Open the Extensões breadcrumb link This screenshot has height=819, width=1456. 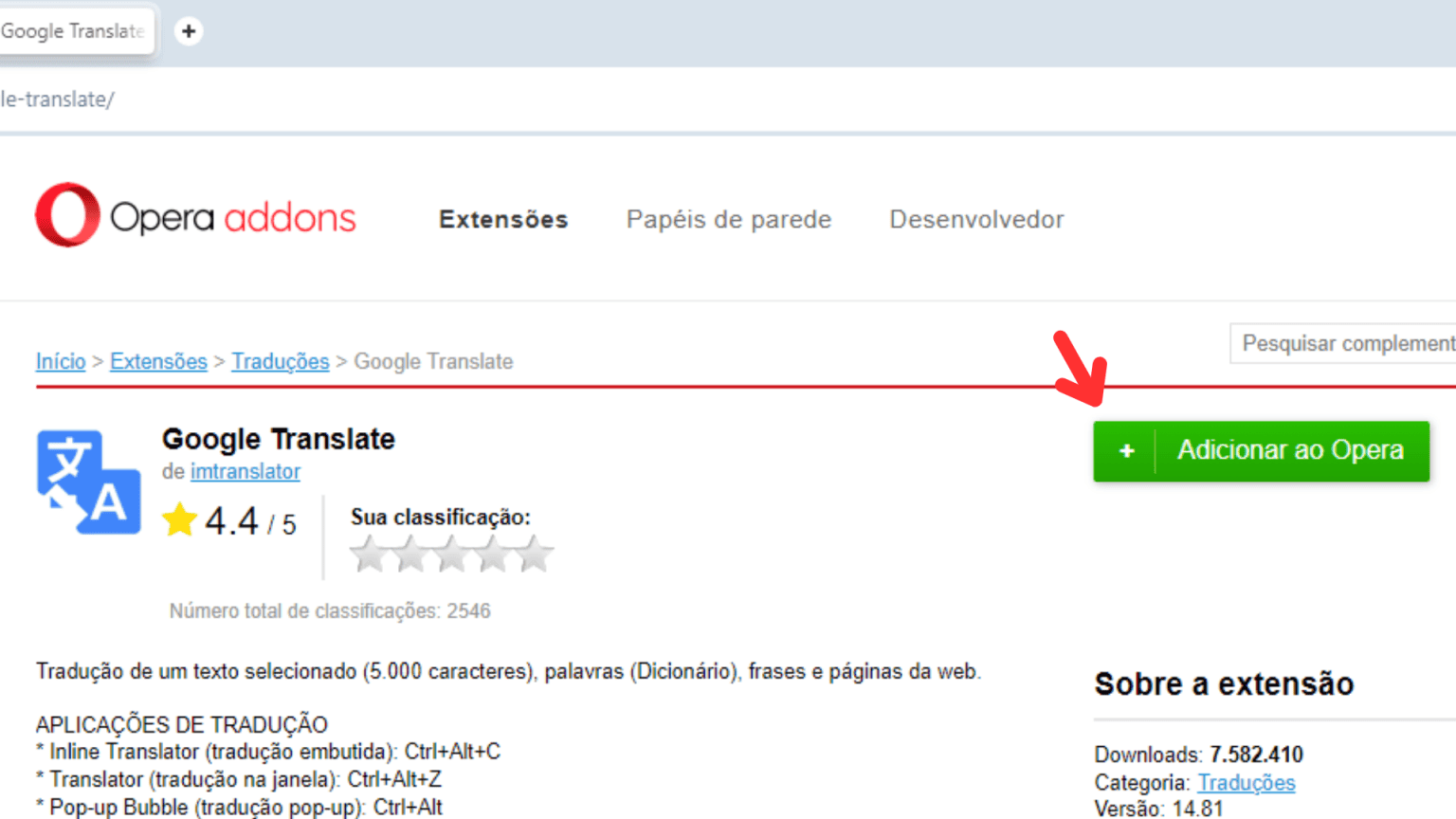click(x=158, y=361)
